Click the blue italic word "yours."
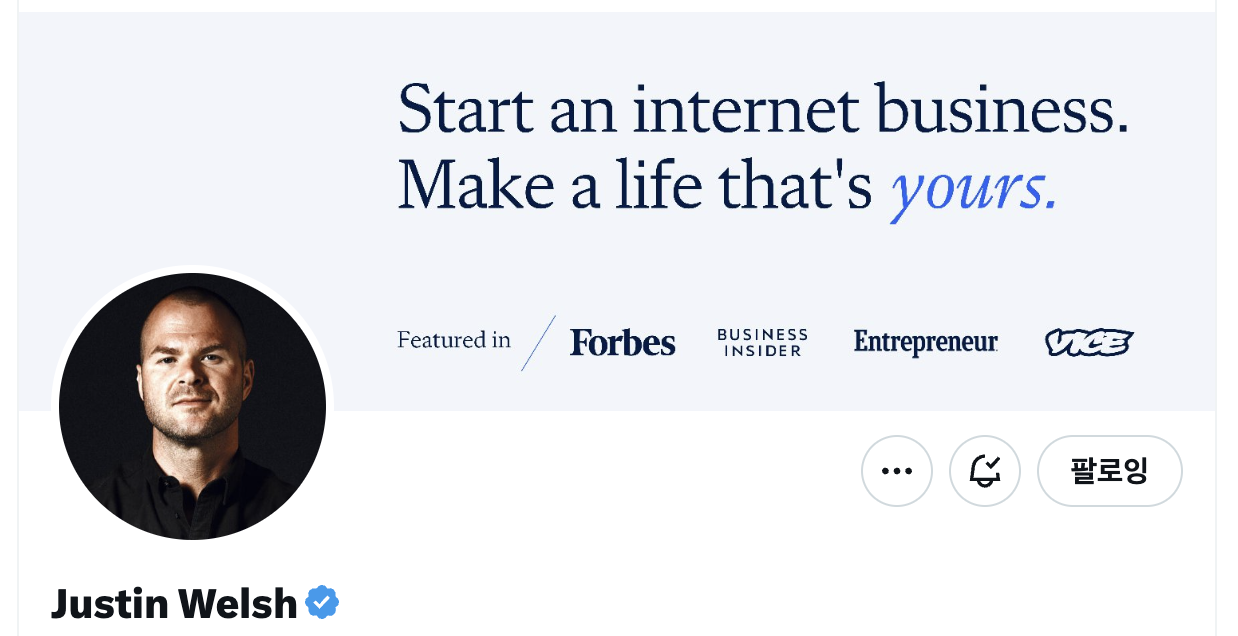The width and height of the screenshot is (1238, 636). (973, 187)
